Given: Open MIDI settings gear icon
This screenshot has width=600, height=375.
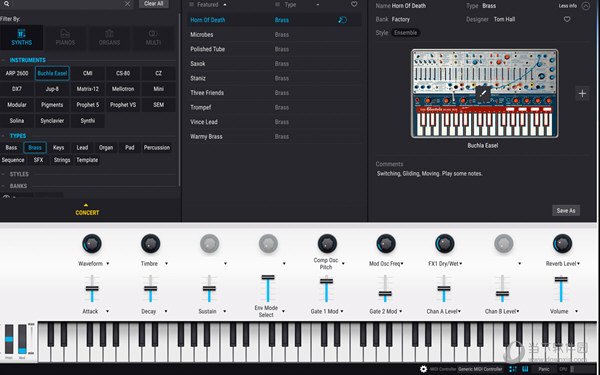Looking at the screenshot, I should pos(423,369).
